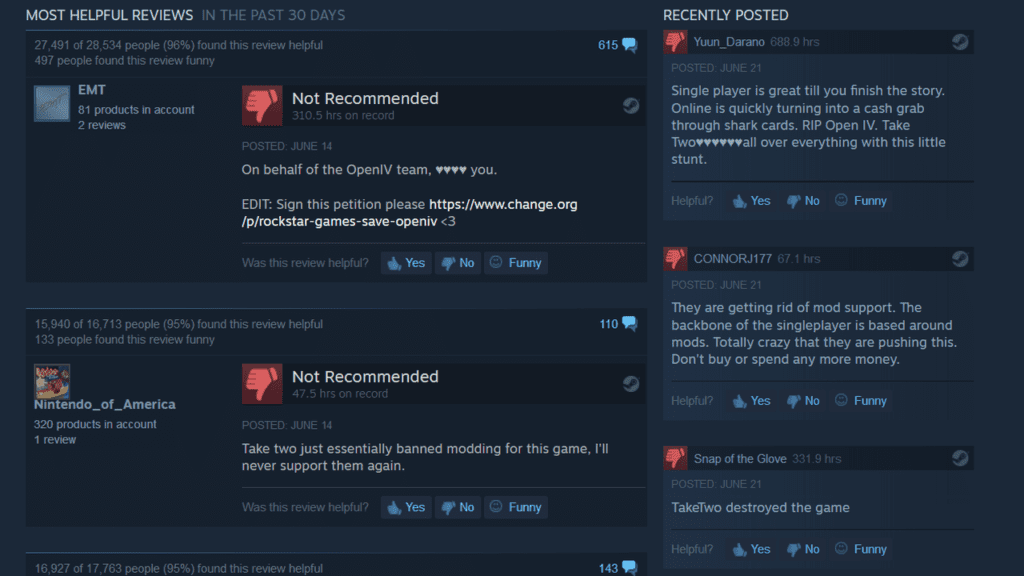
Task: Click Nintendo_of_America's avatar thumbnail
Action: 52,381
